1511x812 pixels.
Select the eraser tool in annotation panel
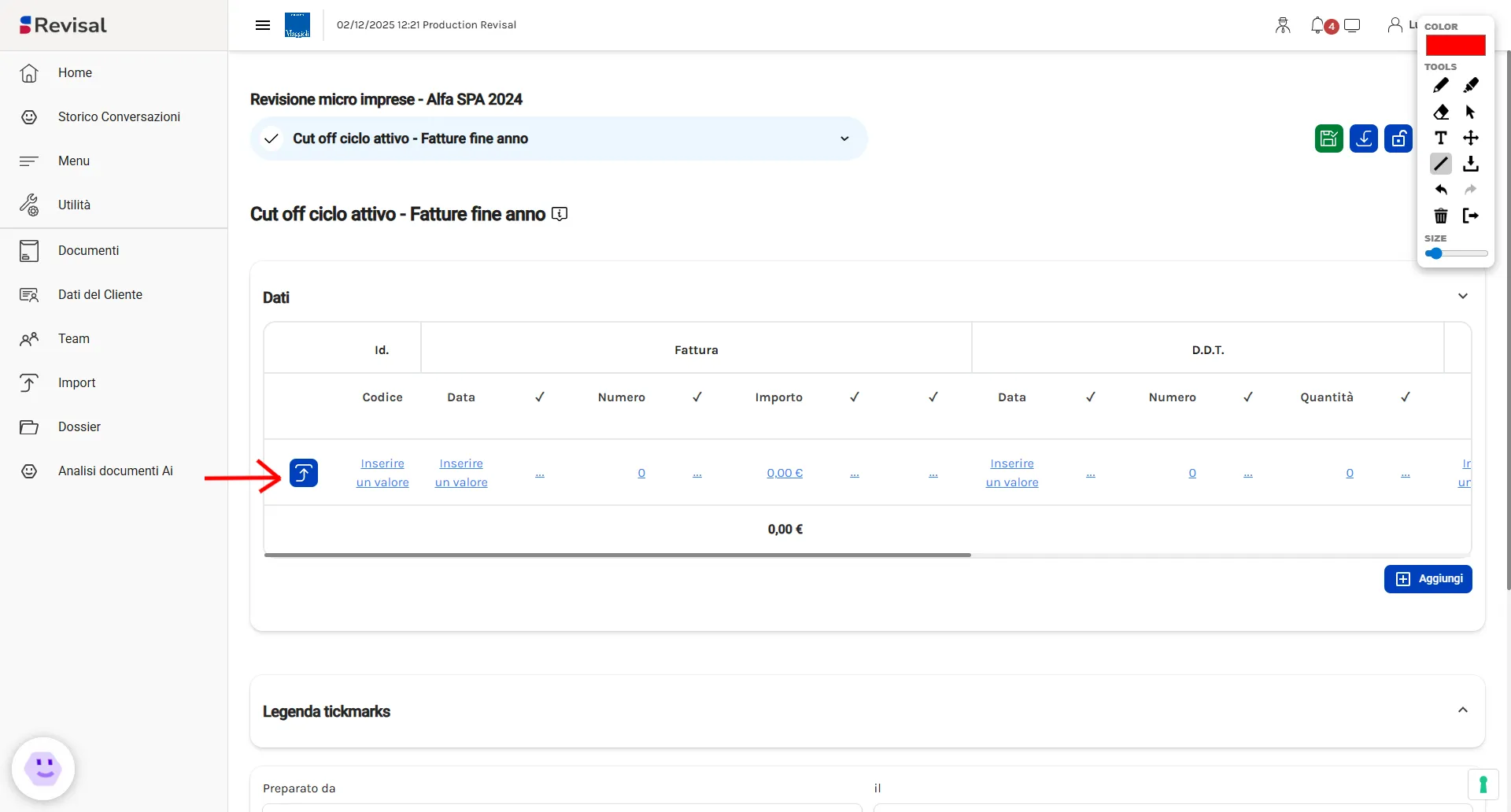[x=1440, y=112]
